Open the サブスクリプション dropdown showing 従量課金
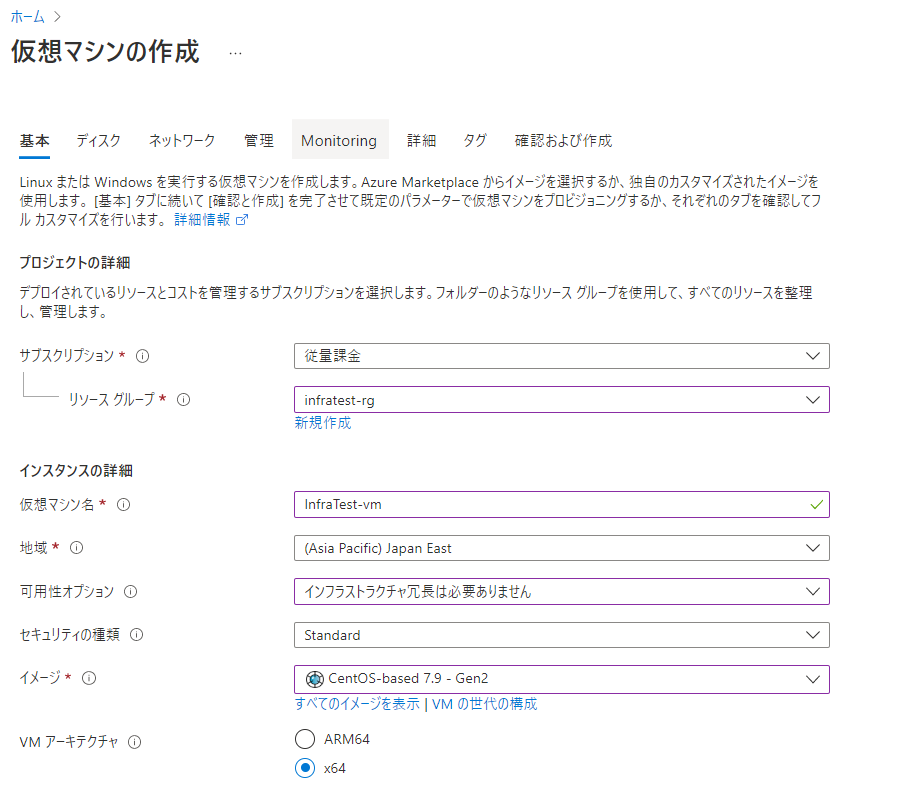Viewport: 913px width, 799px height. tap(562, 356)
